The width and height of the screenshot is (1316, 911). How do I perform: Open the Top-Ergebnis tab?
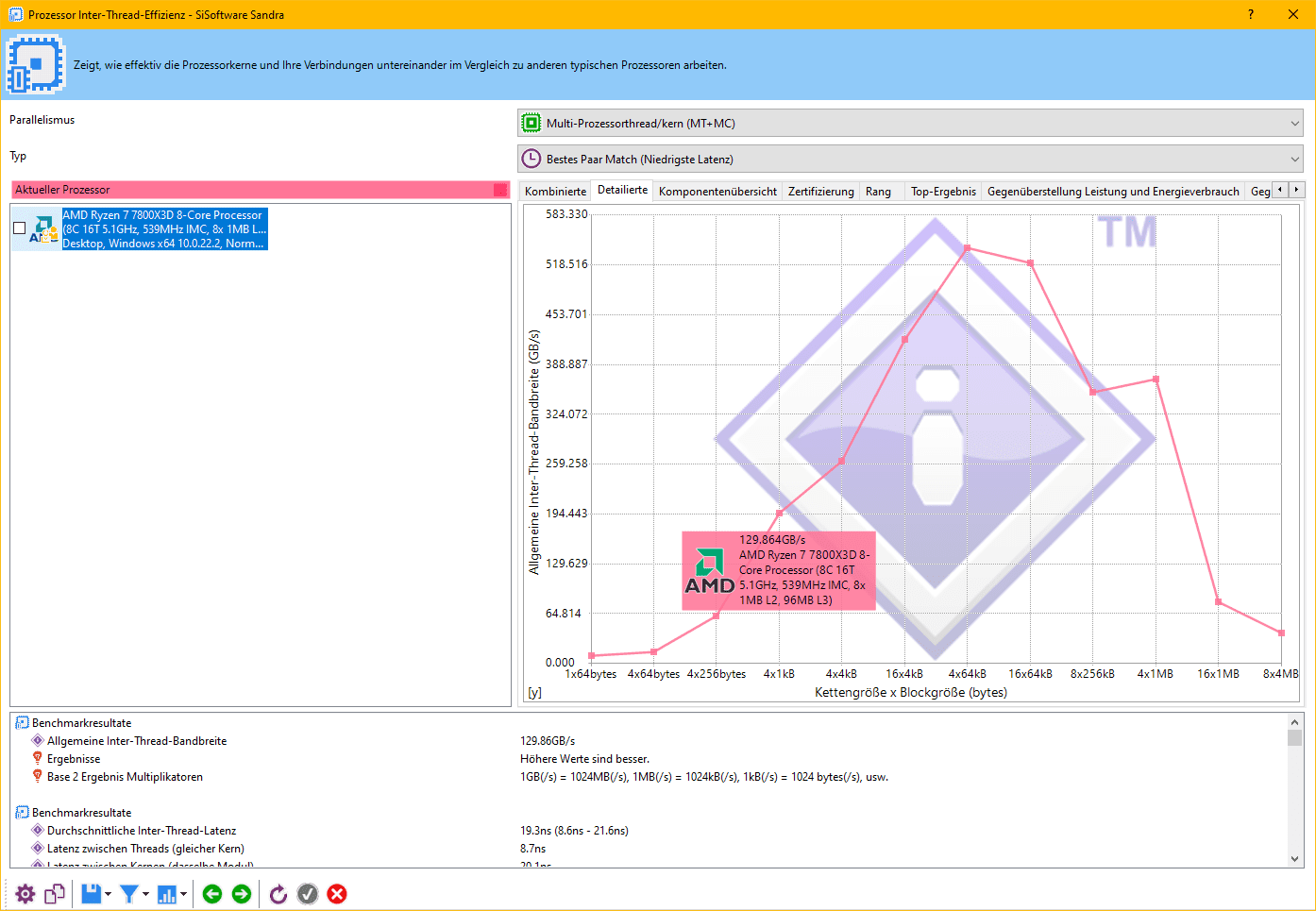click(943, 192)
